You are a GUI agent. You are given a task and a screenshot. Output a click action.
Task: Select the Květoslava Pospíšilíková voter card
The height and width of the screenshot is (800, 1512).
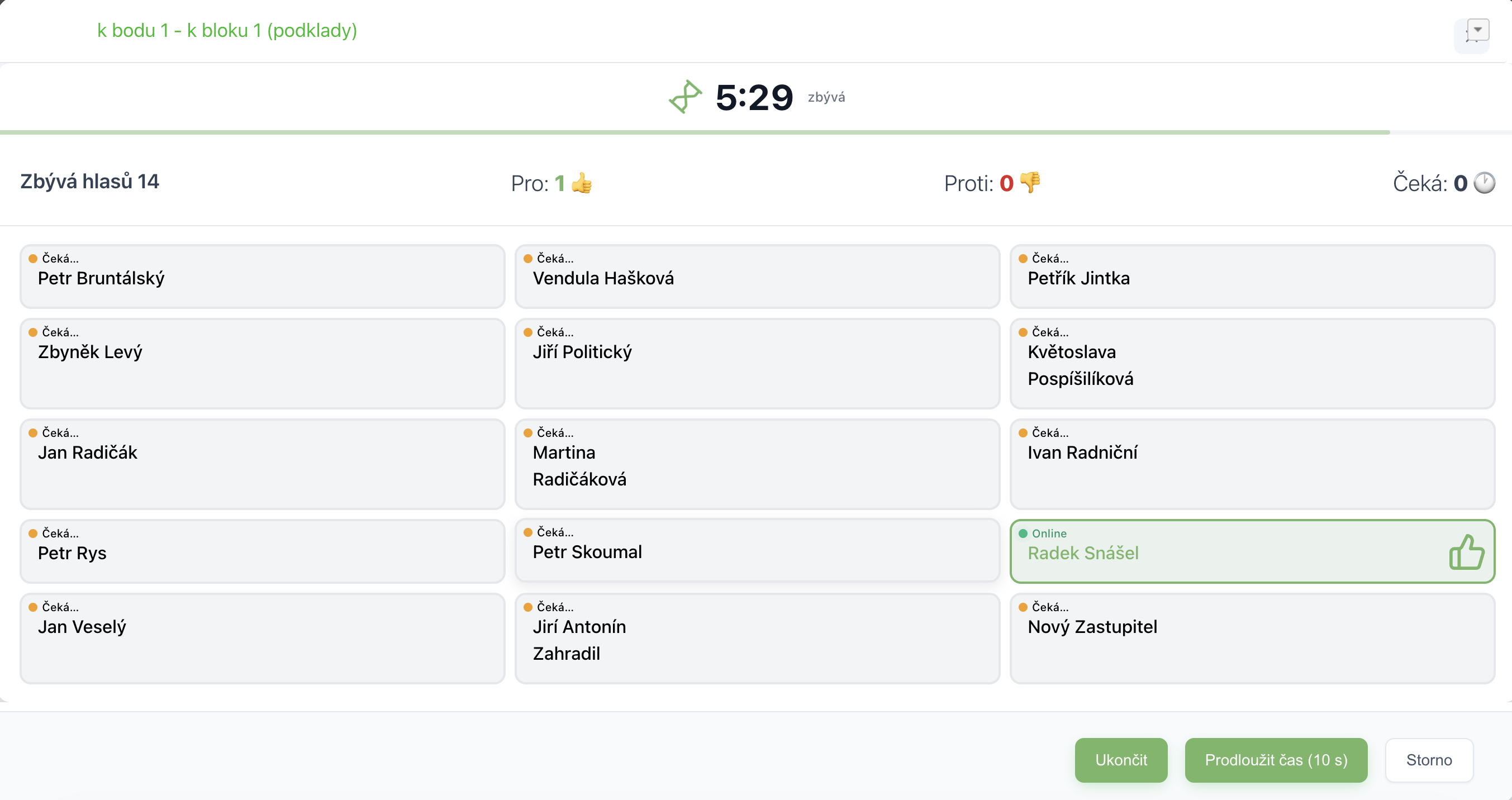point(1252,364)
